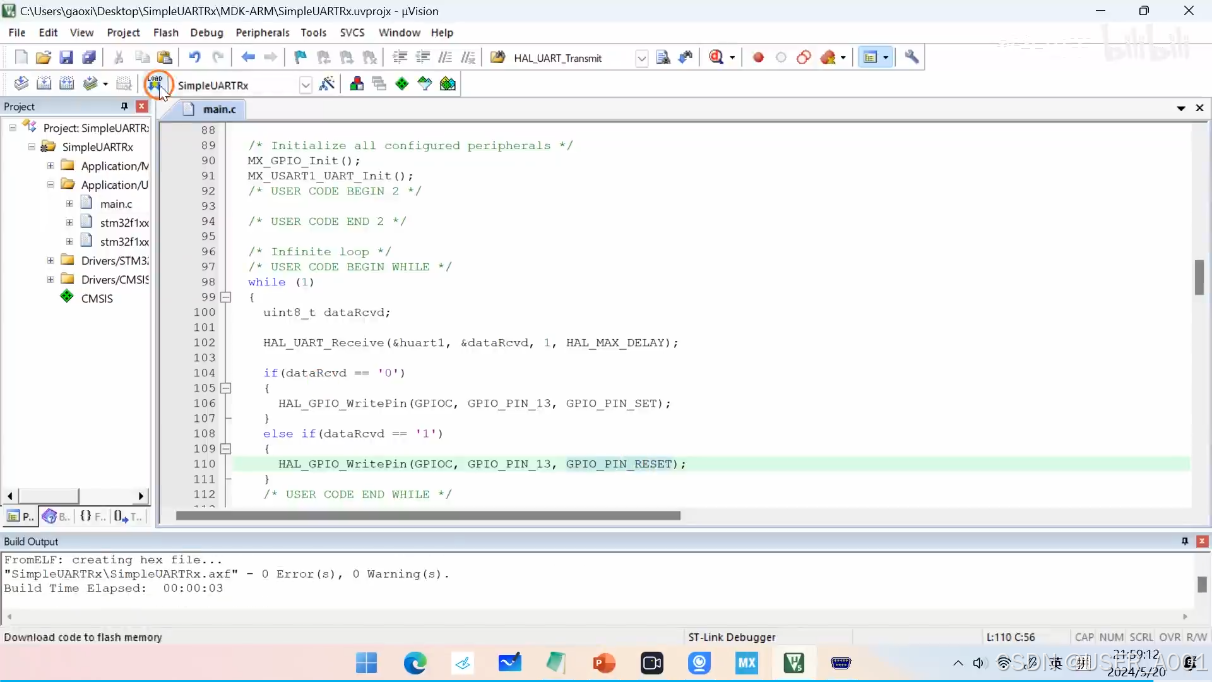Screen dimensions: 1212x682
Task: Open the HAL_UART_Transmit find dropdown
Action: (641, 58)
